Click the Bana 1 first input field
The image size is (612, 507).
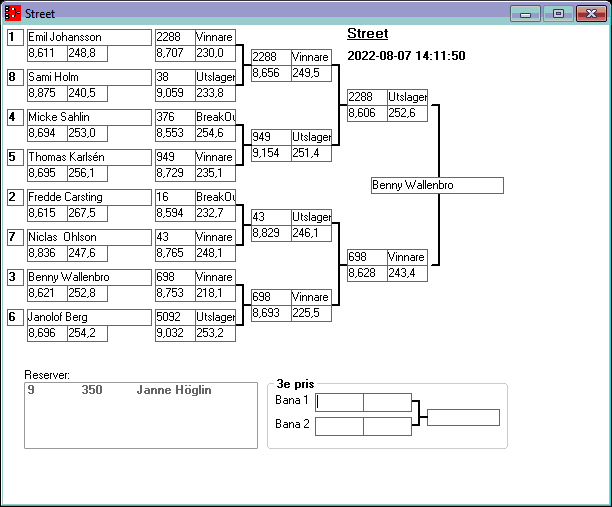click(339, 402)
